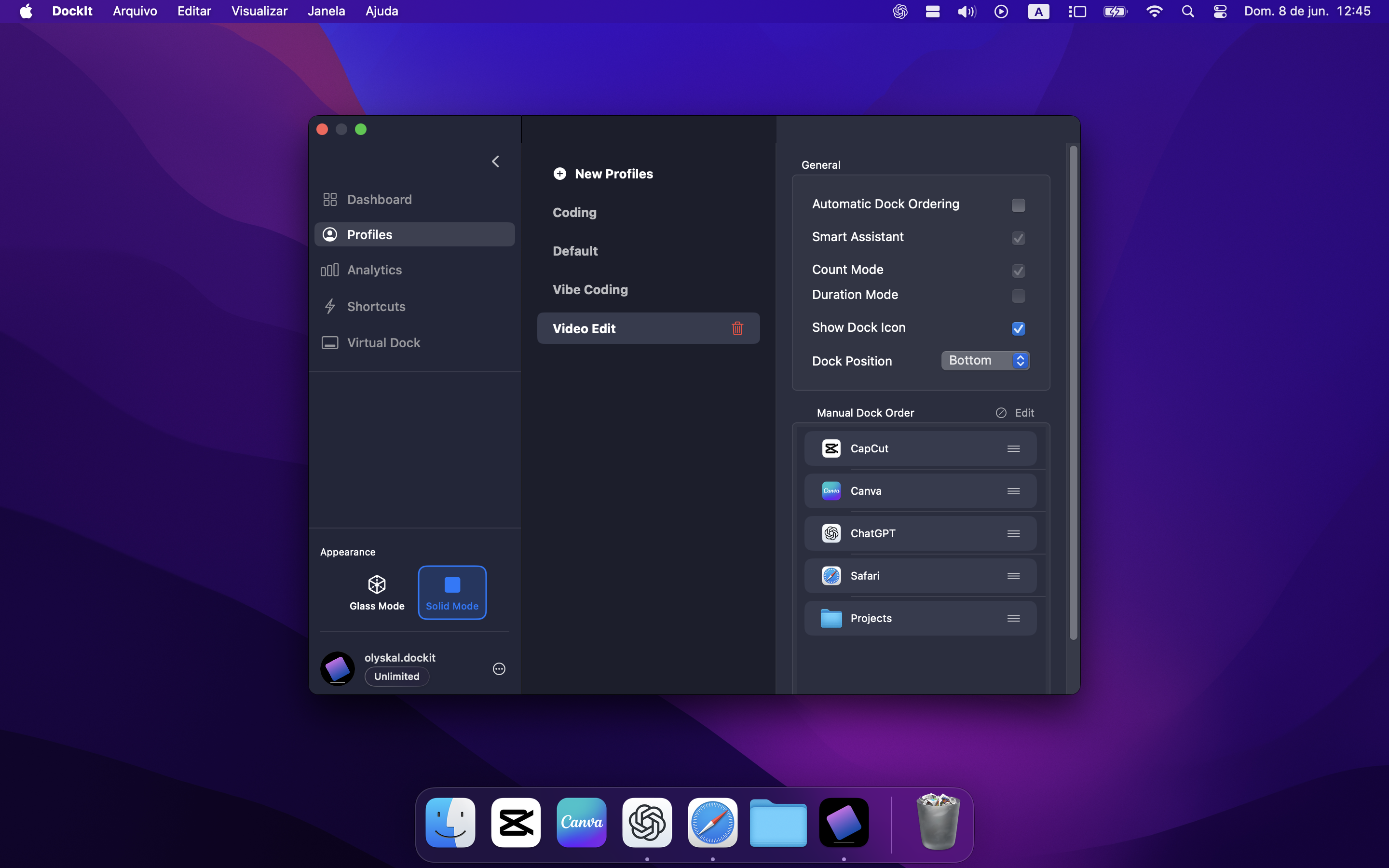Launch CapCut from the Dock

[x=516, y=822]
